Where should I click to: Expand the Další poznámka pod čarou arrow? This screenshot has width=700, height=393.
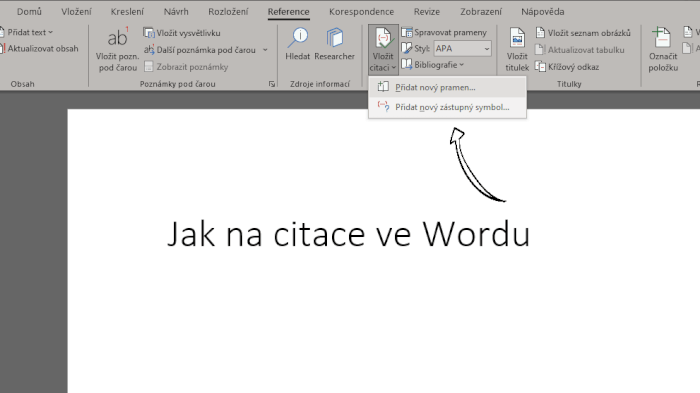[265, 50]
